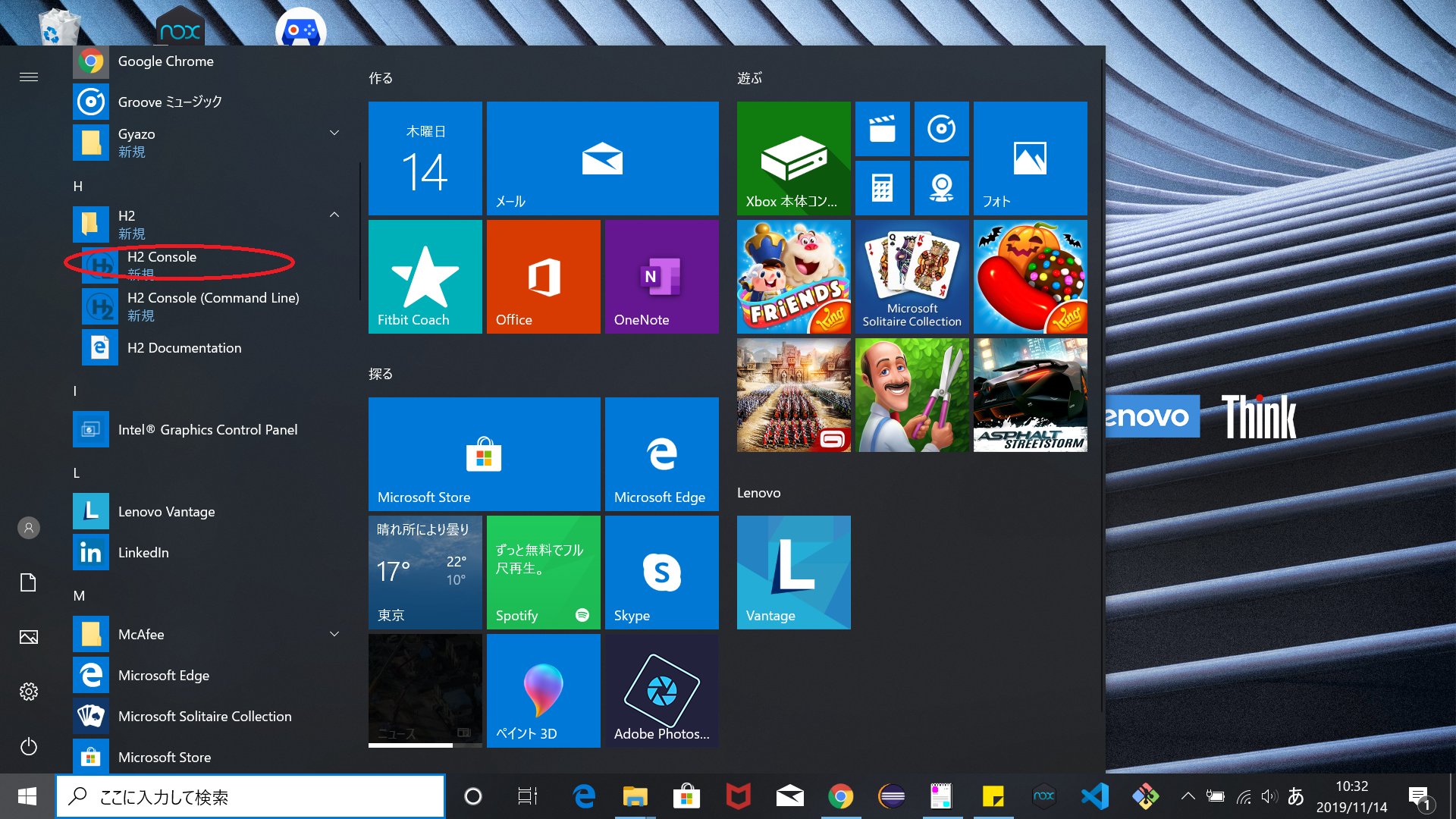Open LinkedIn app
This screenshot has height=819, width=1456.
pos(205,552)
